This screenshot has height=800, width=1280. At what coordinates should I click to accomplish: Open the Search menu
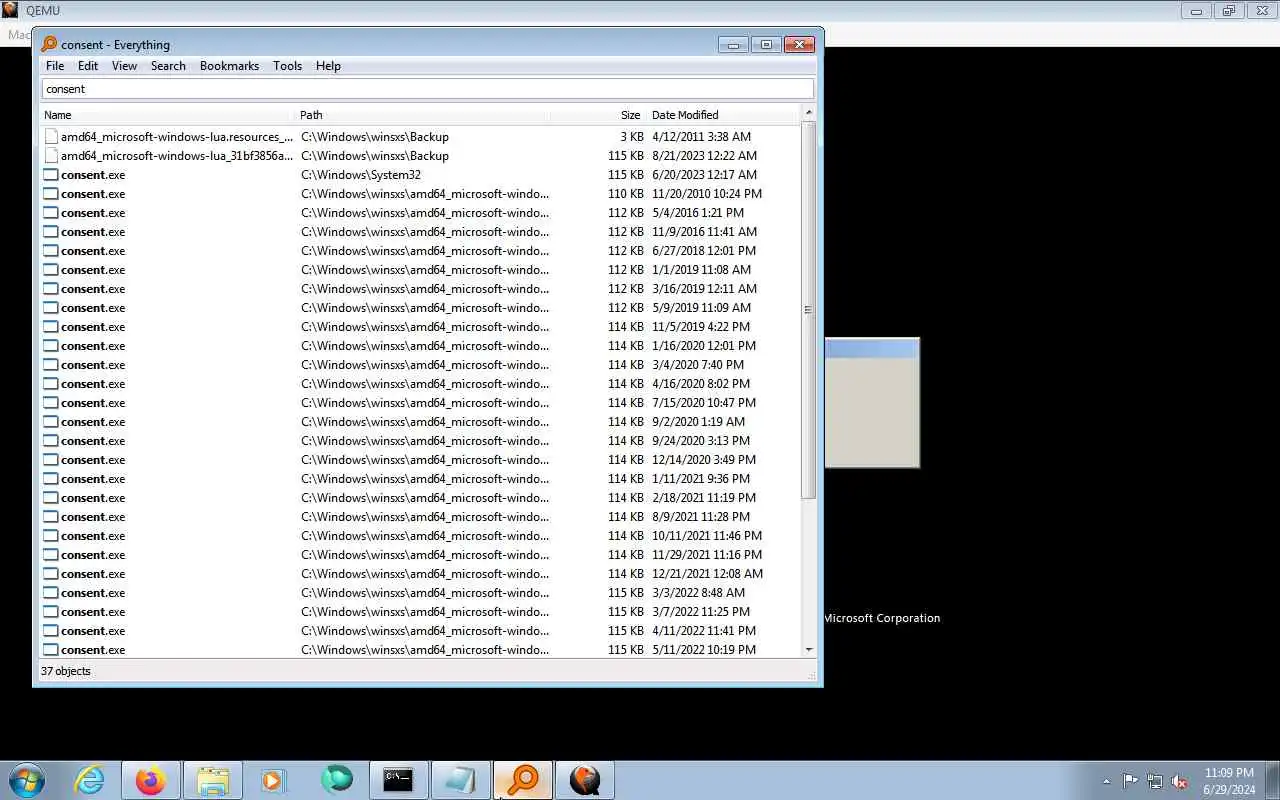tap(168, 66)
